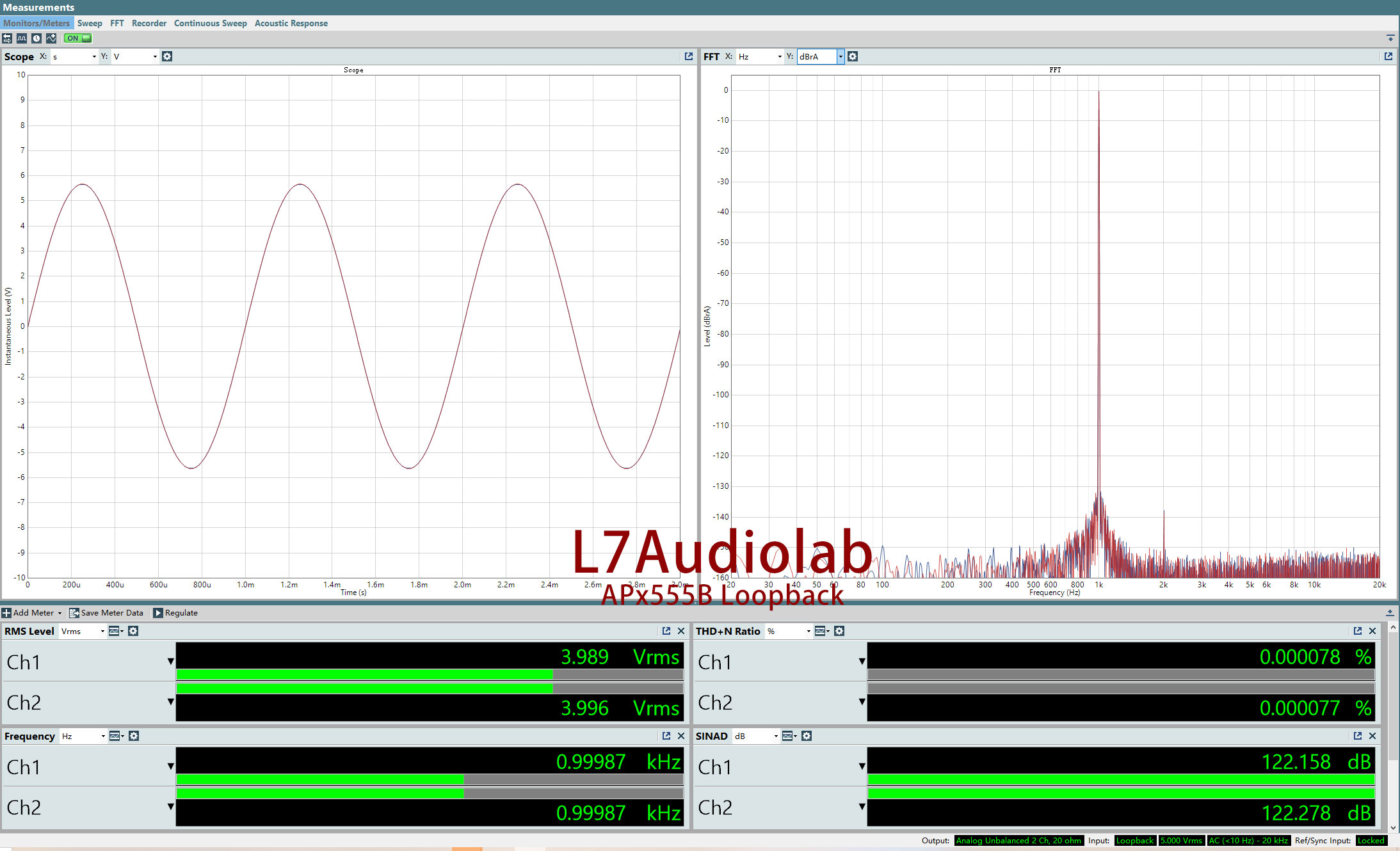The width and height of the screenshot is (1400, 851).
Task: Open Frequency meter gear settings
Action: 134,736
